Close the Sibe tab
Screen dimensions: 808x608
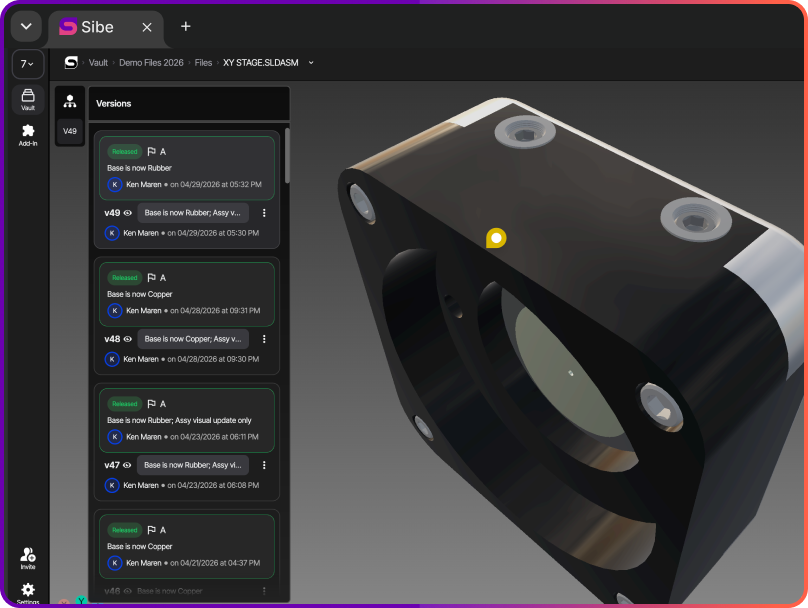point(147,27)
